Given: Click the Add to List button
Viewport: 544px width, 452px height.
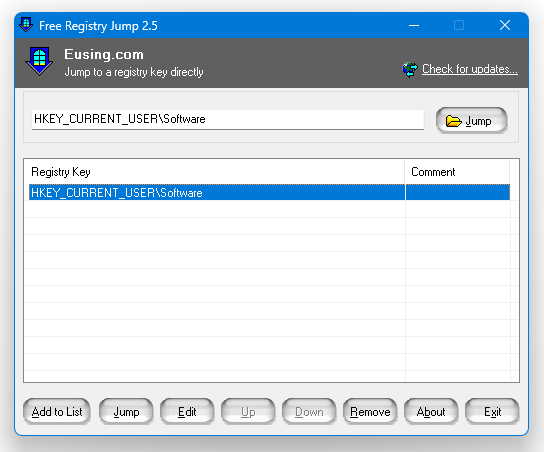Looking at the screenshot, I should [x=57, y=411].
